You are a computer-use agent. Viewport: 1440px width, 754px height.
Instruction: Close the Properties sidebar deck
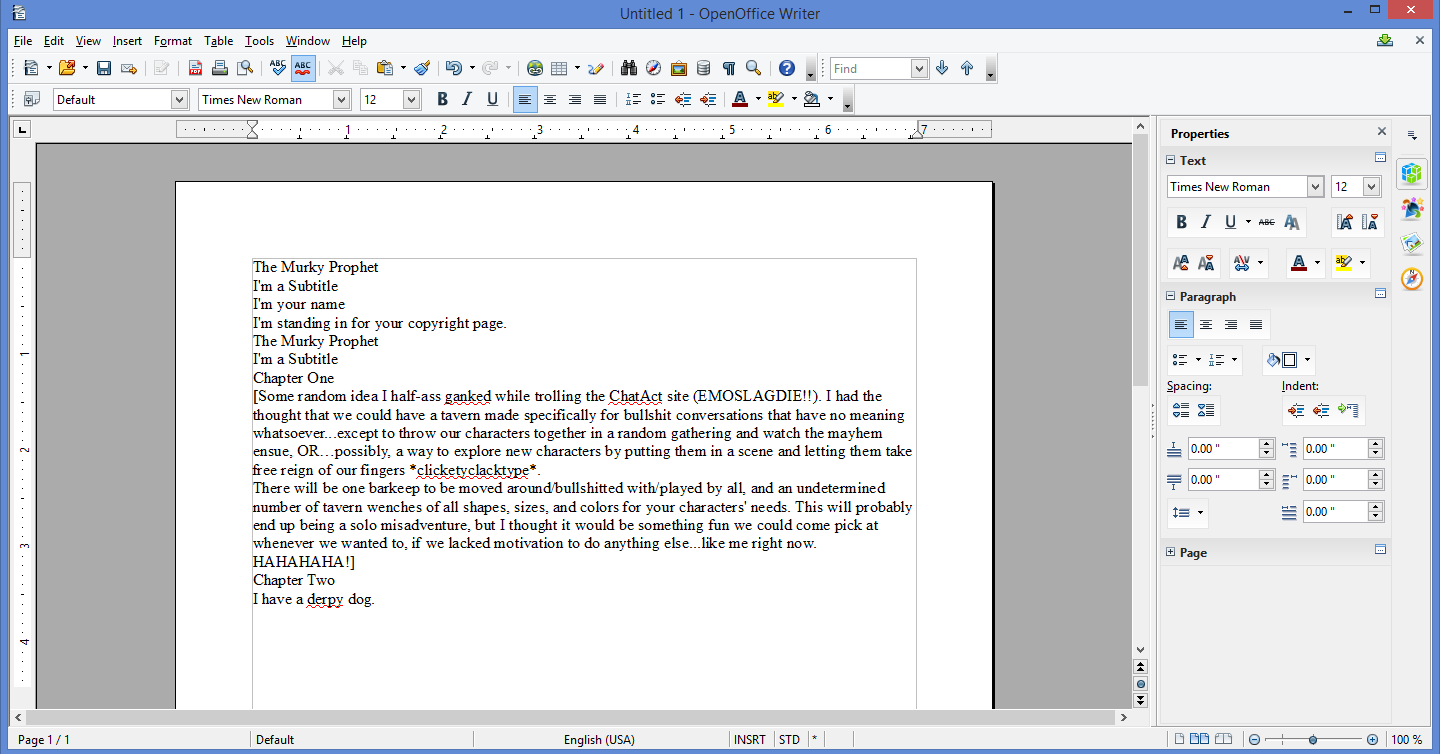click(x=1382, y=131)
